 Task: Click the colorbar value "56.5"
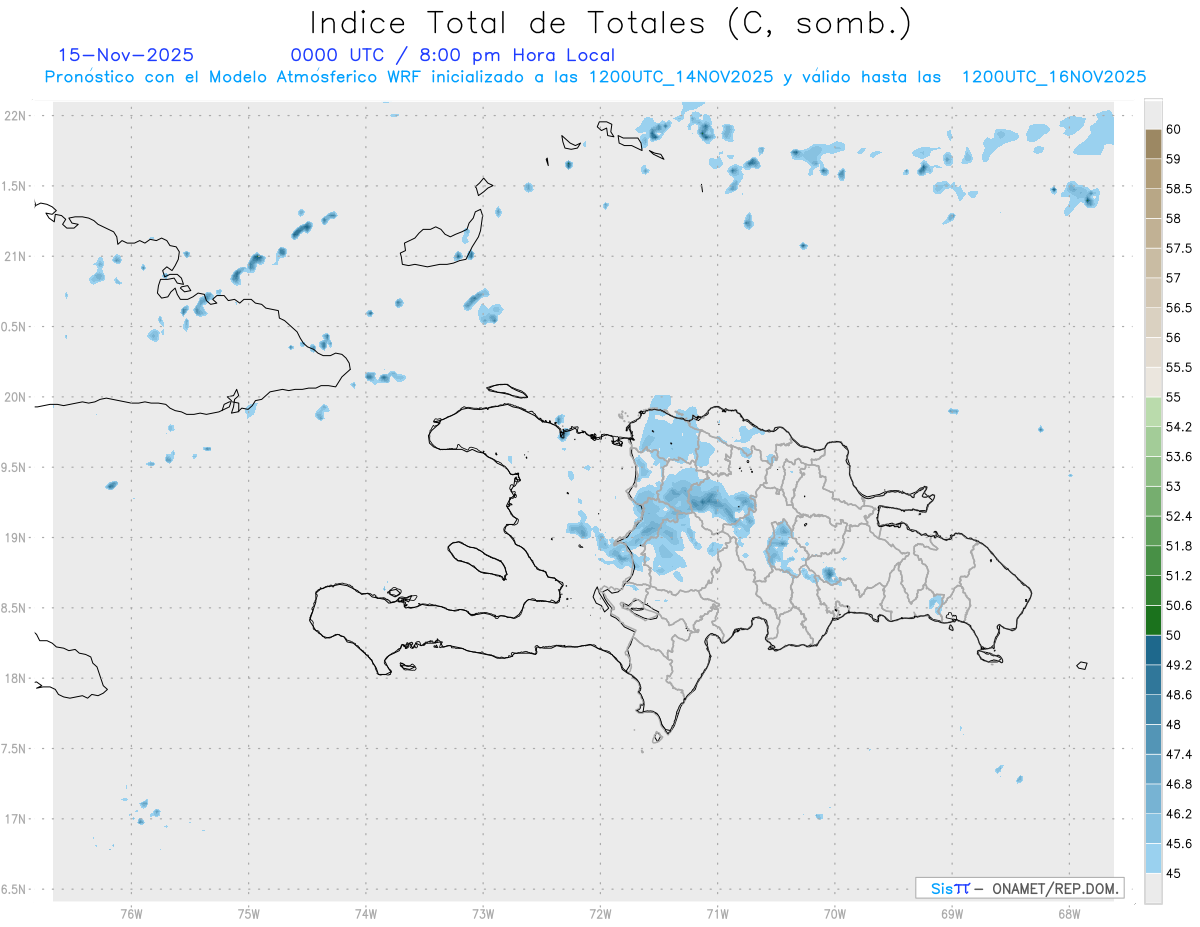(1179, 308)
